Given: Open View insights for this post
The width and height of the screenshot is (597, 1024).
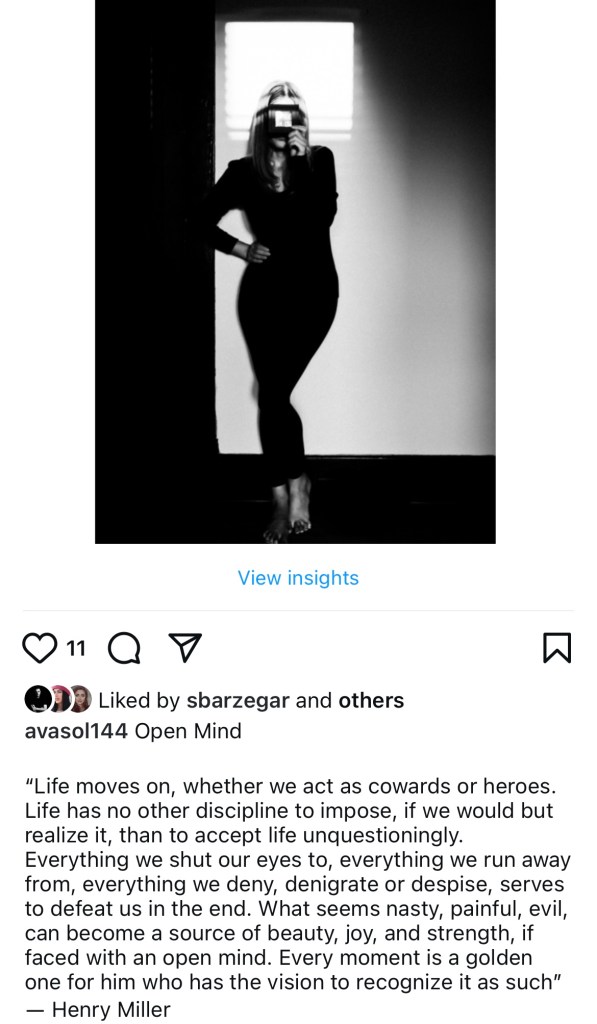Looking at the screenshot, I should tap(298, 578).
